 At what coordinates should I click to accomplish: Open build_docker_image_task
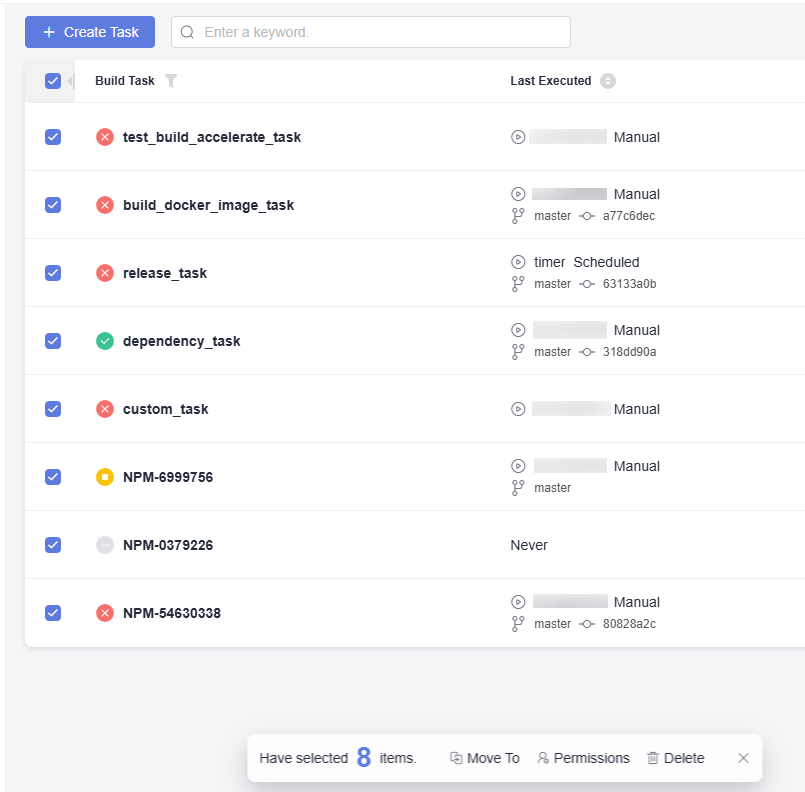[x=208, y=205]
